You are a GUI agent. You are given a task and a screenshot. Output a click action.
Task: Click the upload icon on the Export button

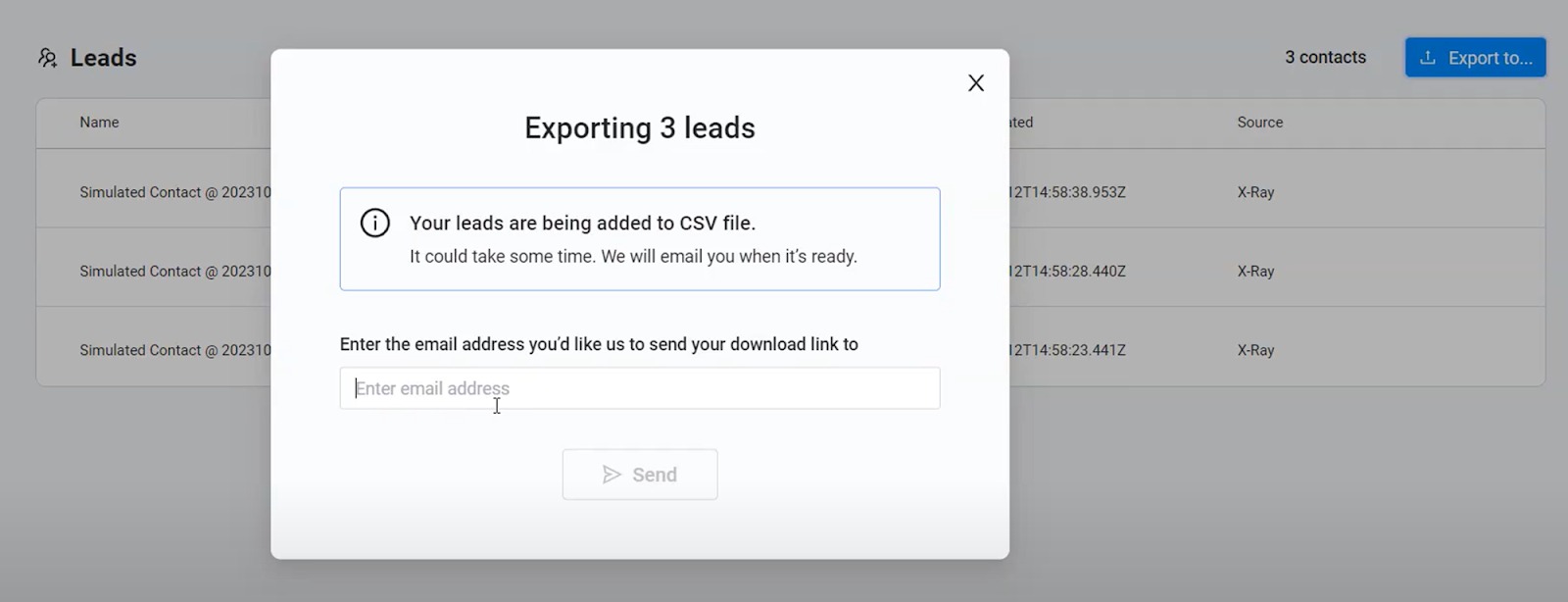pos(1428,58)
